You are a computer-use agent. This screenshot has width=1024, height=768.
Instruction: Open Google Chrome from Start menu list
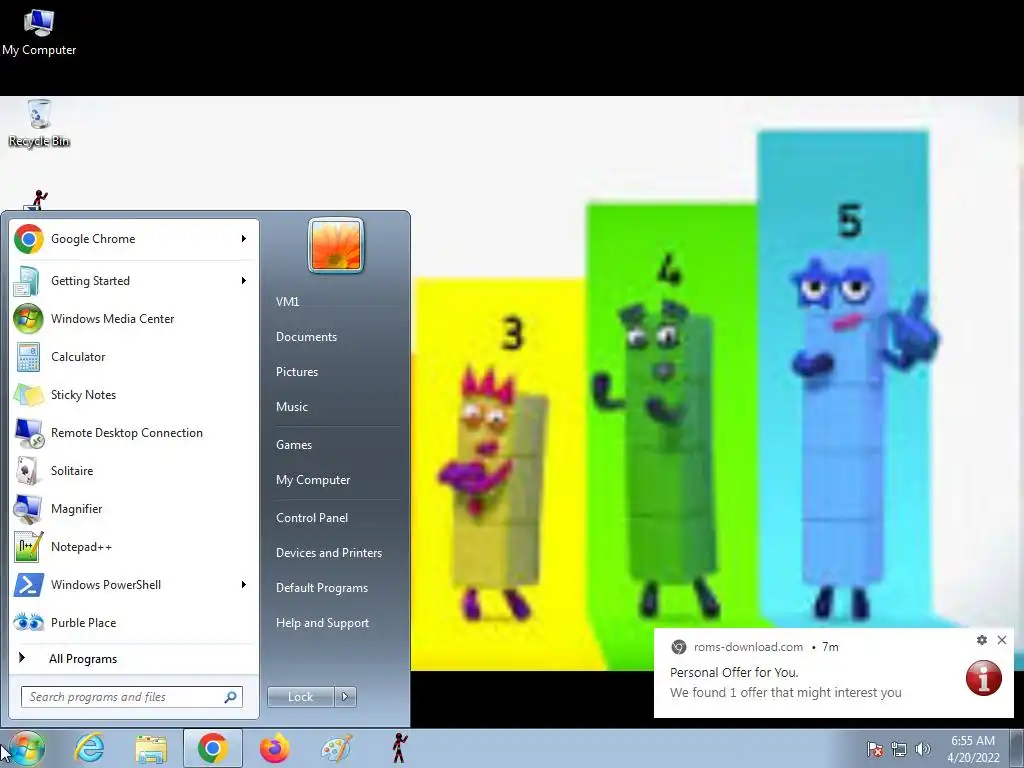pos(134,239)
